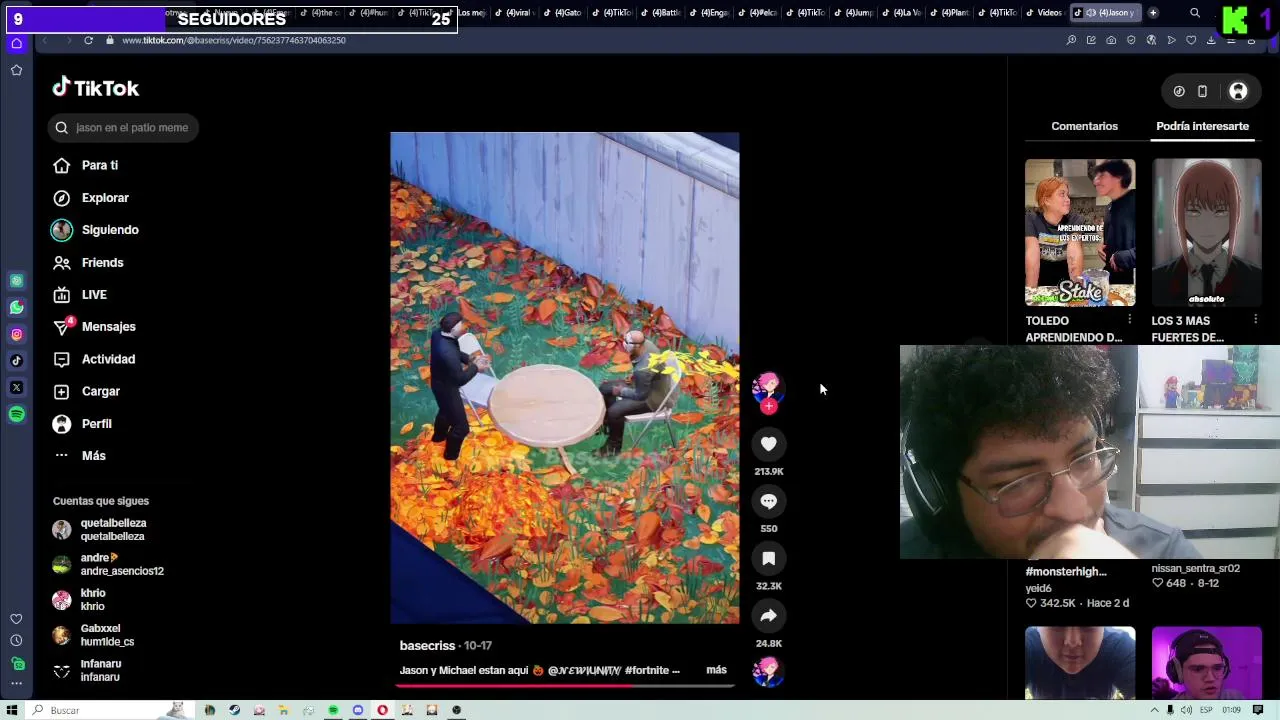
Task: Share the video with the arrow icon
Action: [768, 616]
